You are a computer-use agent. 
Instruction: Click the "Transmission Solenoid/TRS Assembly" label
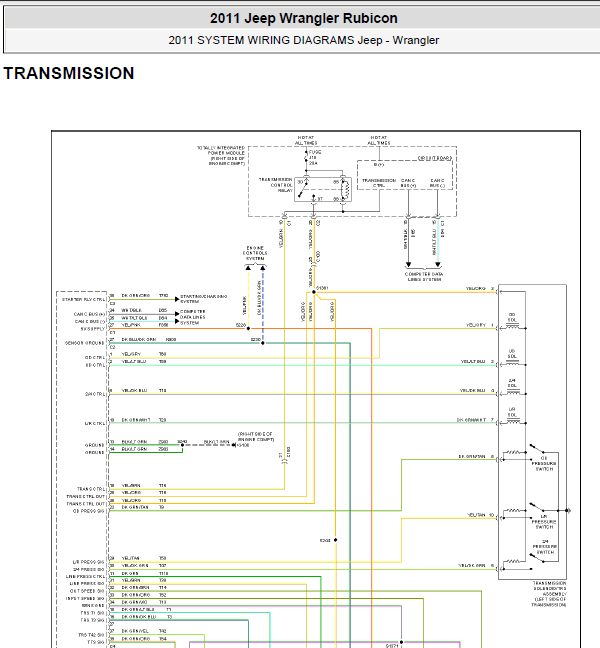[x=550, y=594]
